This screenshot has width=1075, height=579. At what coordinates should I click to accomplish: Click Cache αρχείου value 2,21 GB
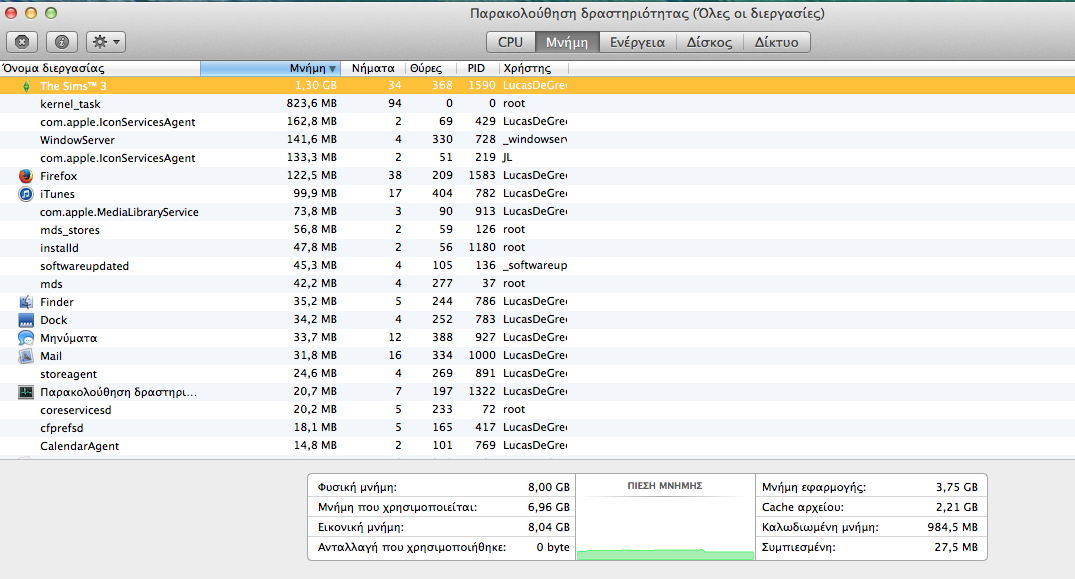pyautogui.click(x=956, y=507)
